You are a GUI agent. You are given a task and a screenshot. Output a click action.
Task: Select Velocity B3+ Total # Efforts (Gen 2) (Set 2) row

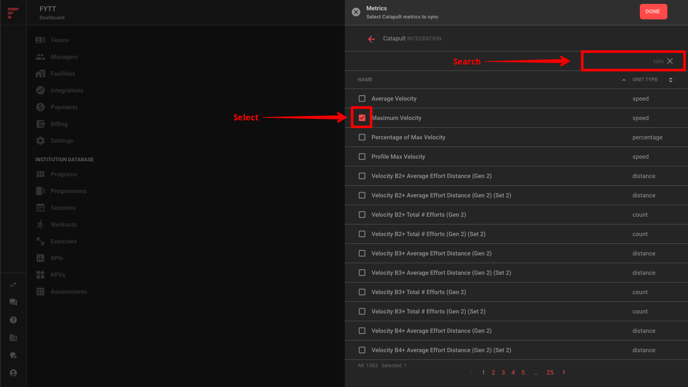pos(516,312)
